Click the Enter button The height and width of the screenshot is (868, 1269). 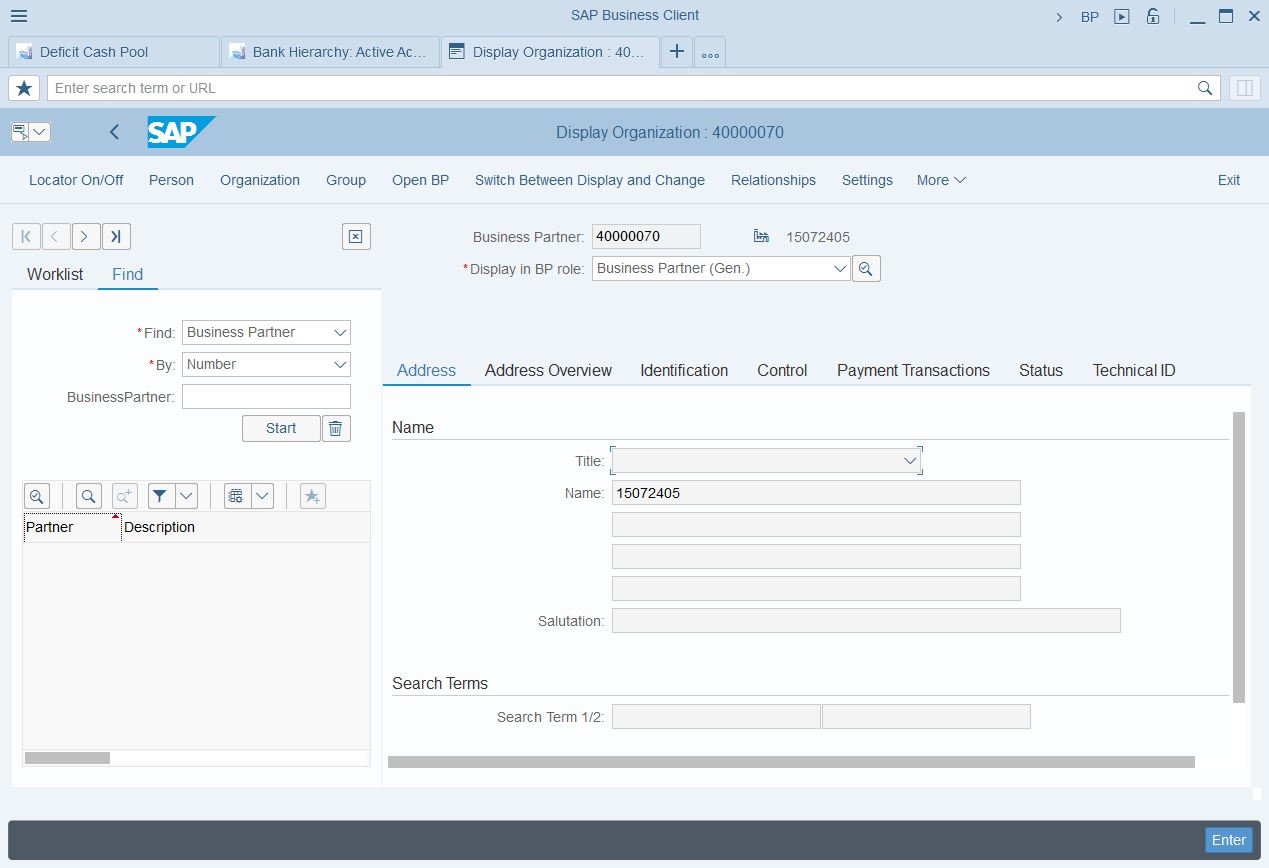[x=1229, y=840]
